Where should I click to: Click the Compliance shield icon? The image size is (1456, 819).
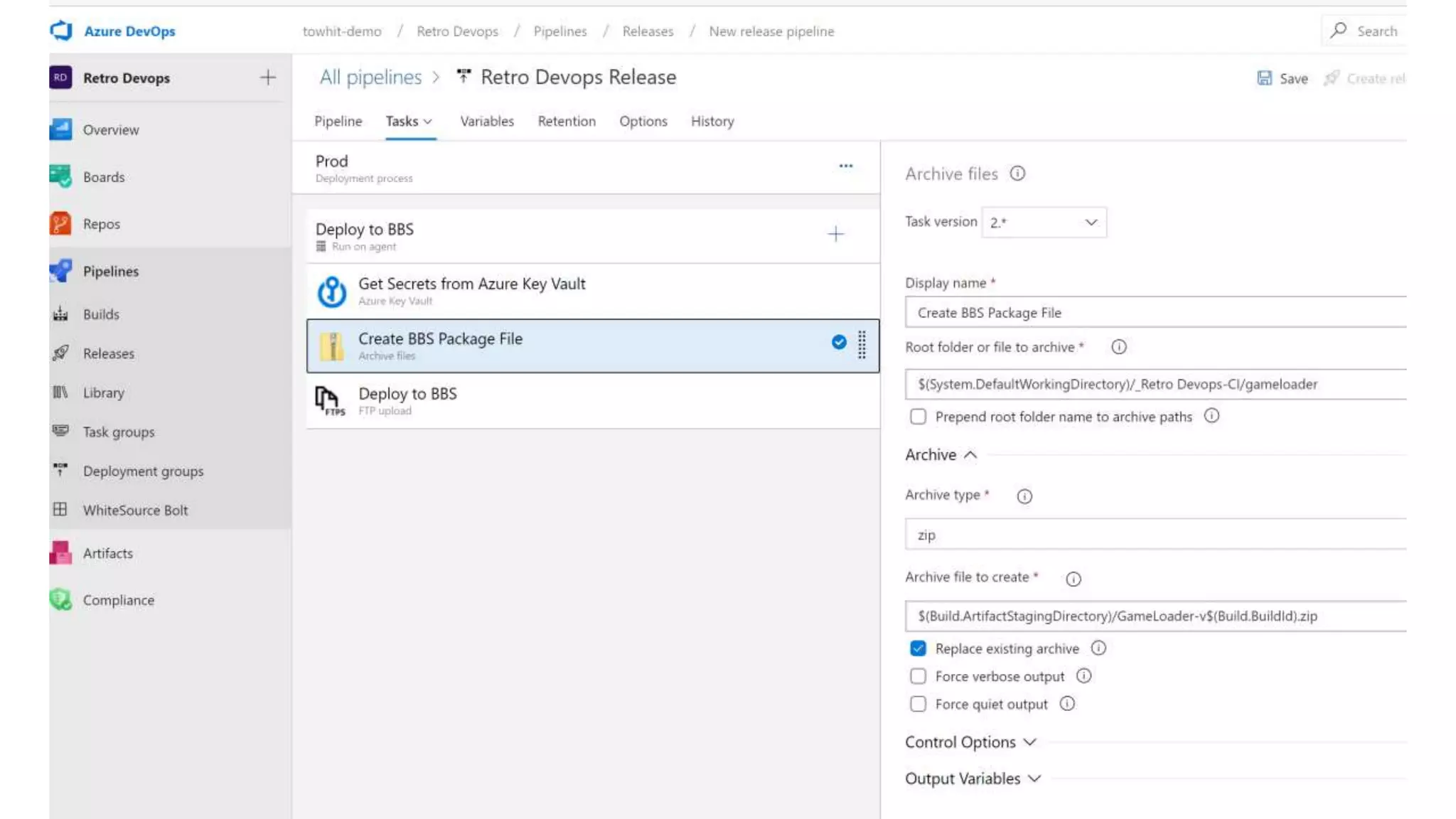pyautogui.click(x=60, y=600)
